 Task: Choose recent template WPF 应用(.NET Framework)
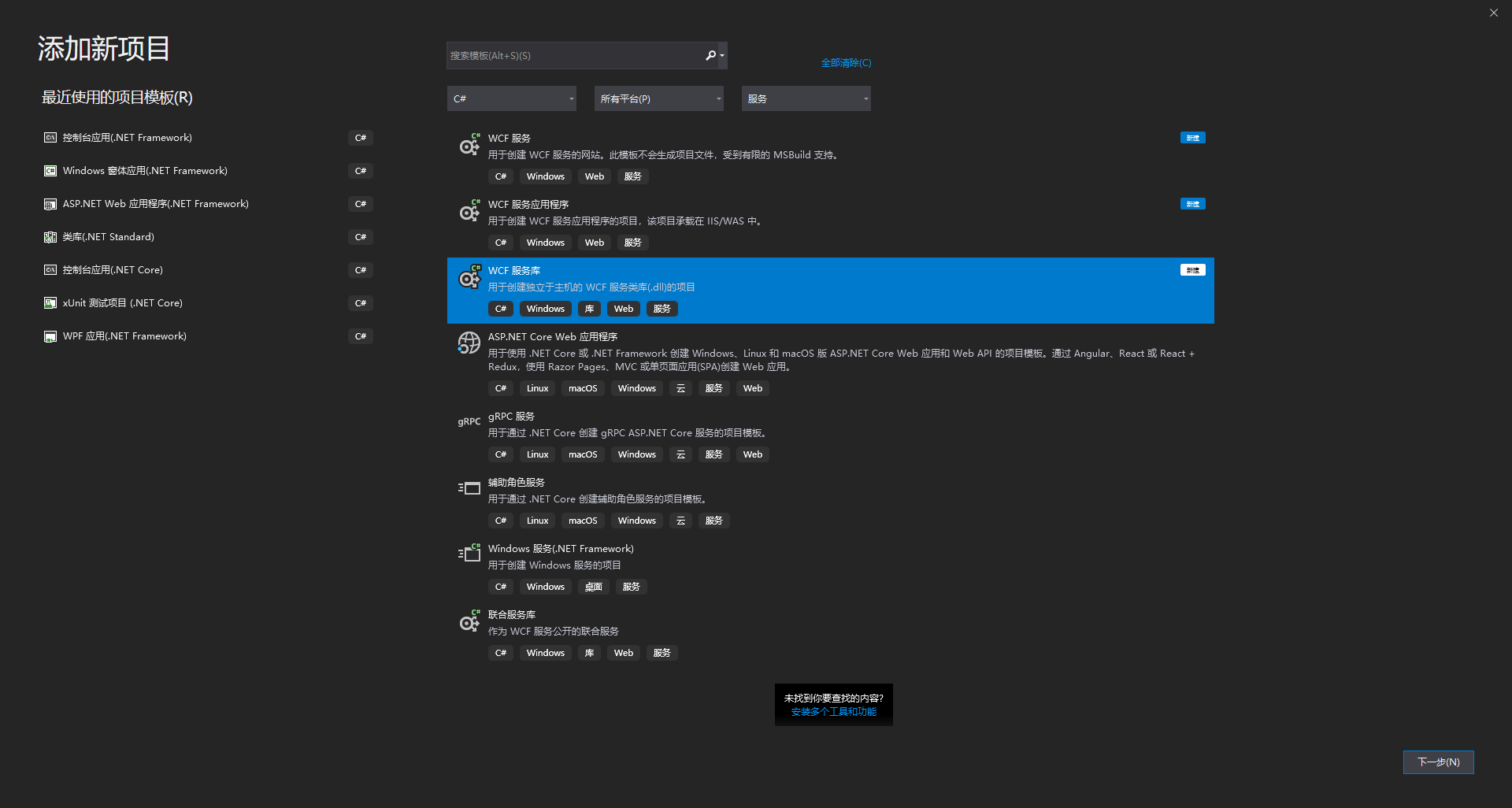coord(208,336)
